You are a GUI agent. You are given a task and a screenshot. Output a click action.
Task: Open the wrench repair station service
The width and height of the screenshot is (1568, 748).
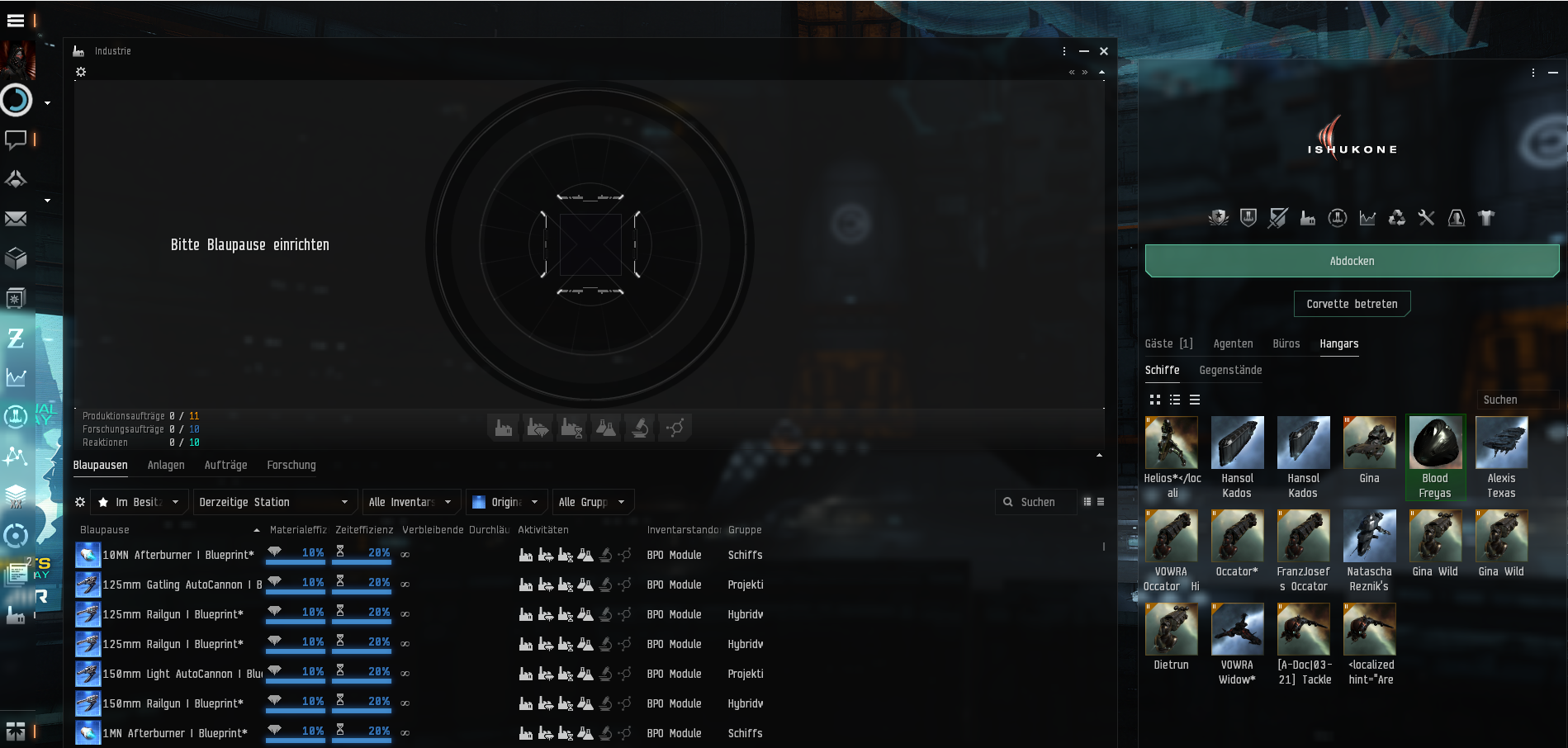(x=1427, y=218)
